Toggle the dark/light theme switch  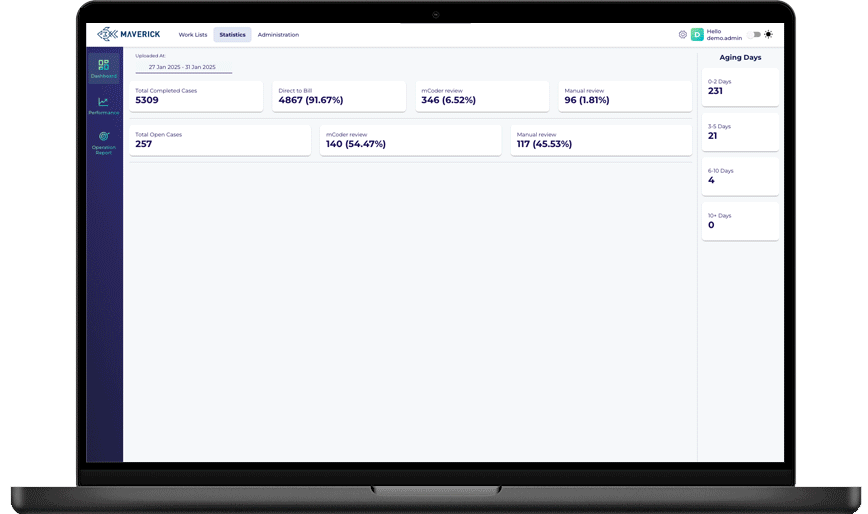click(x=754, y=34)
